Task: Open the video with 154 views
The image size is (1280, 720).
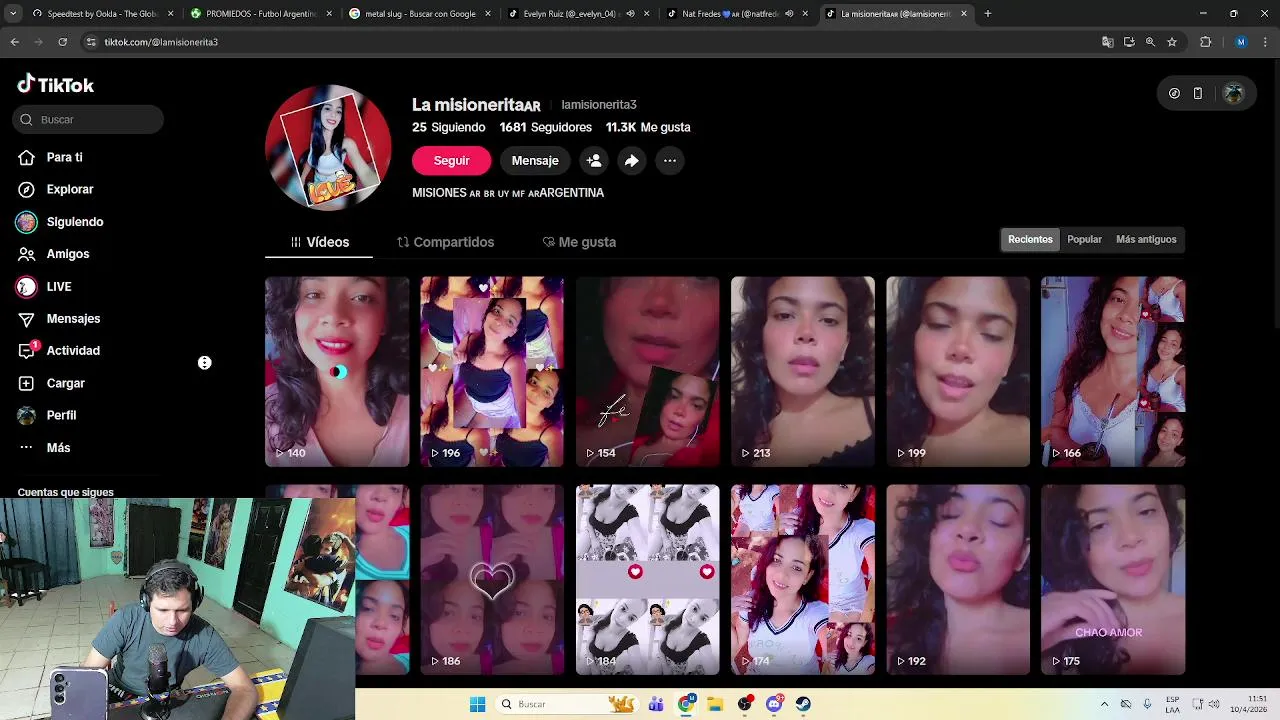Action: [x=647, y=372]
